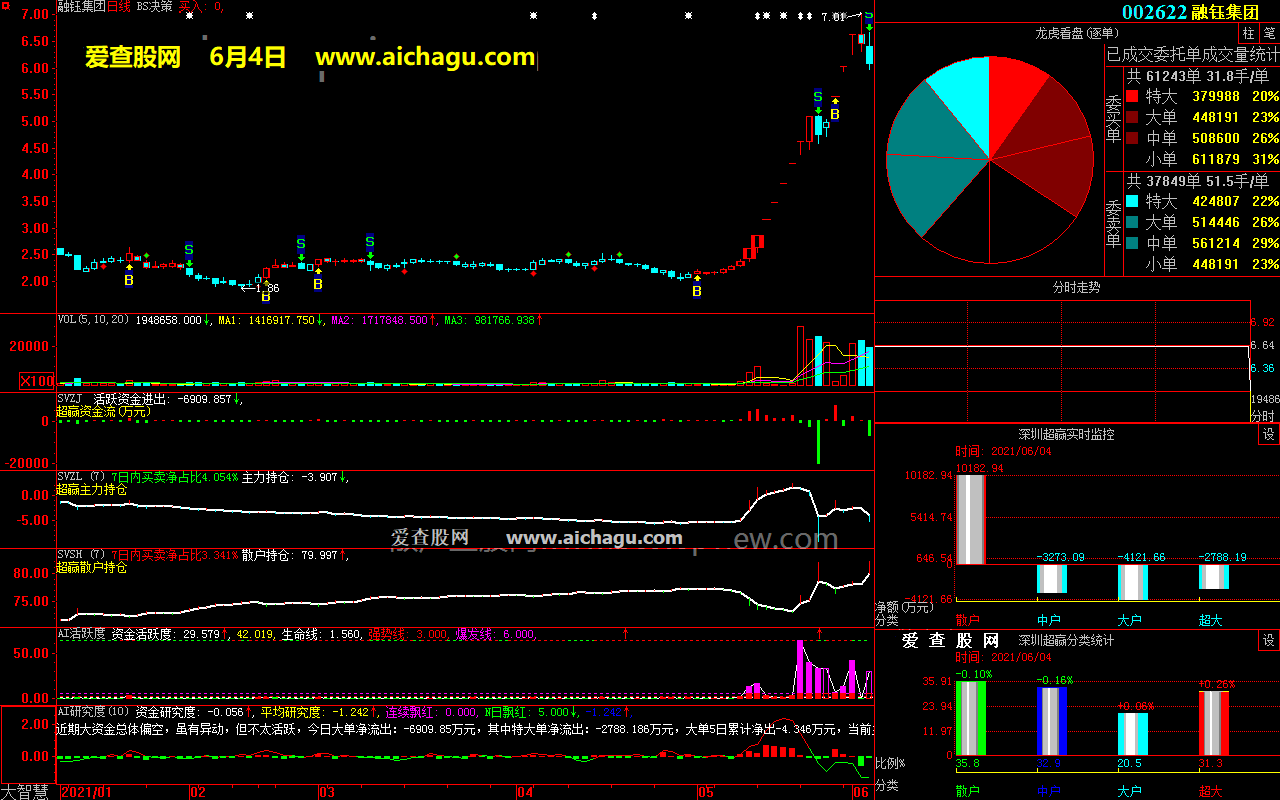Open 设 settings for 深圳超赢实时监控 panel
Viewport: 1280px width, 800px height.
coord(1268,434)
